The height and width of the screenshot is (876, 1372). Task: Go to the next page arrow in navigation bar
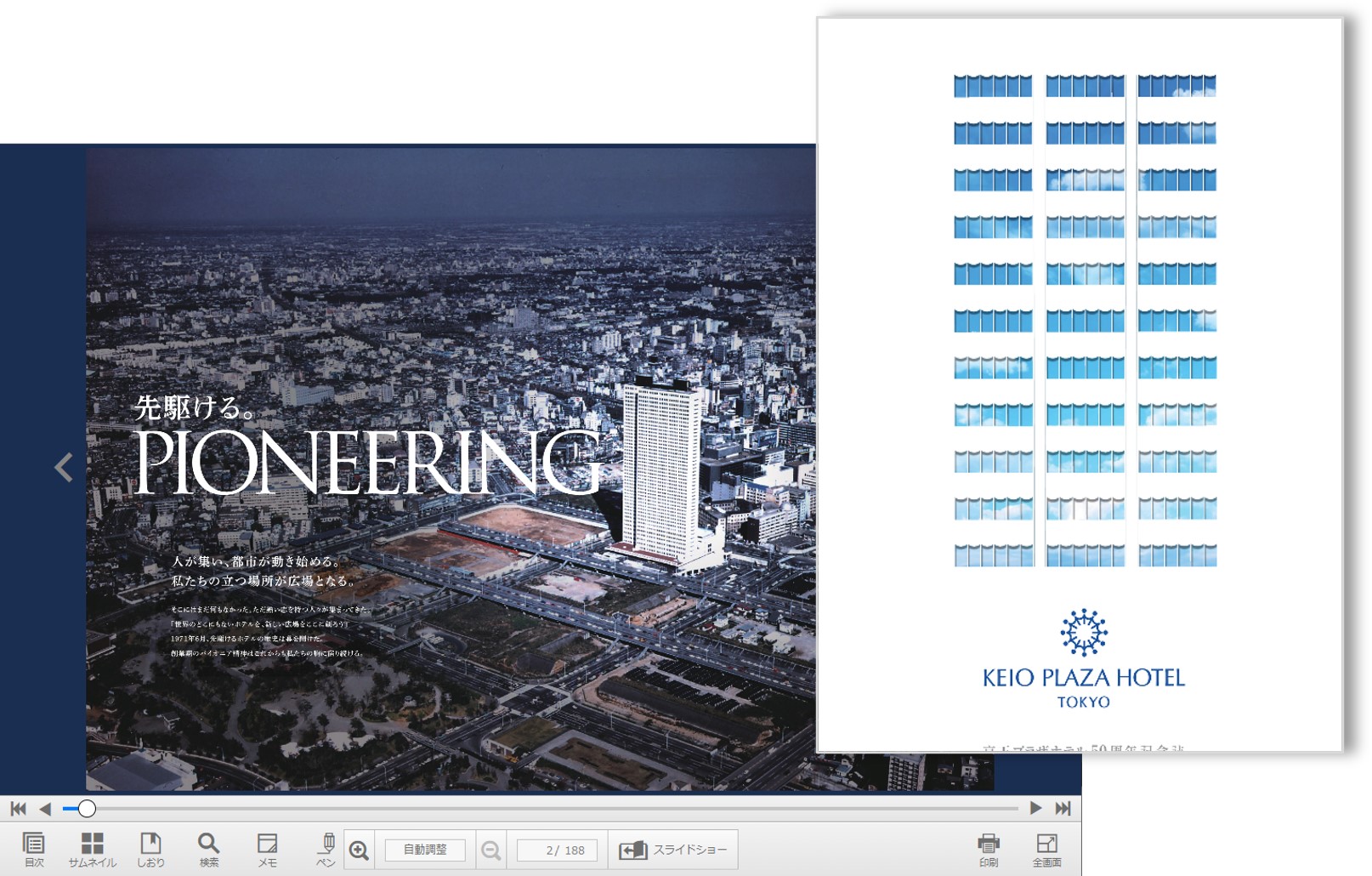pyautogui.click(x=1035, y=808)
